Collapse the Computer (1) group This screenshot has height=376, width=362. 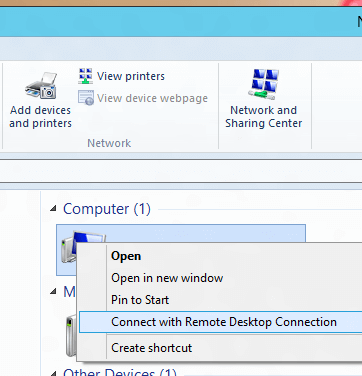[53, 209]
